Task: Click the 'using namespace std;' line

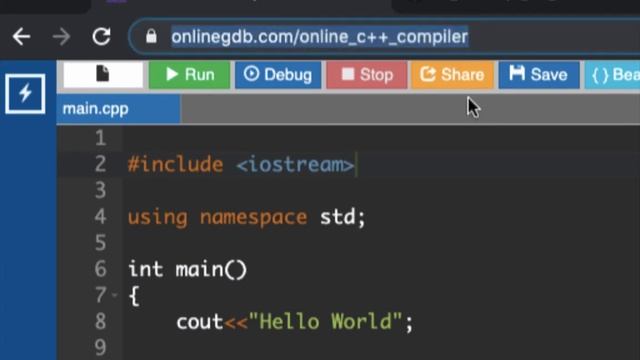Action: (247, 217)
